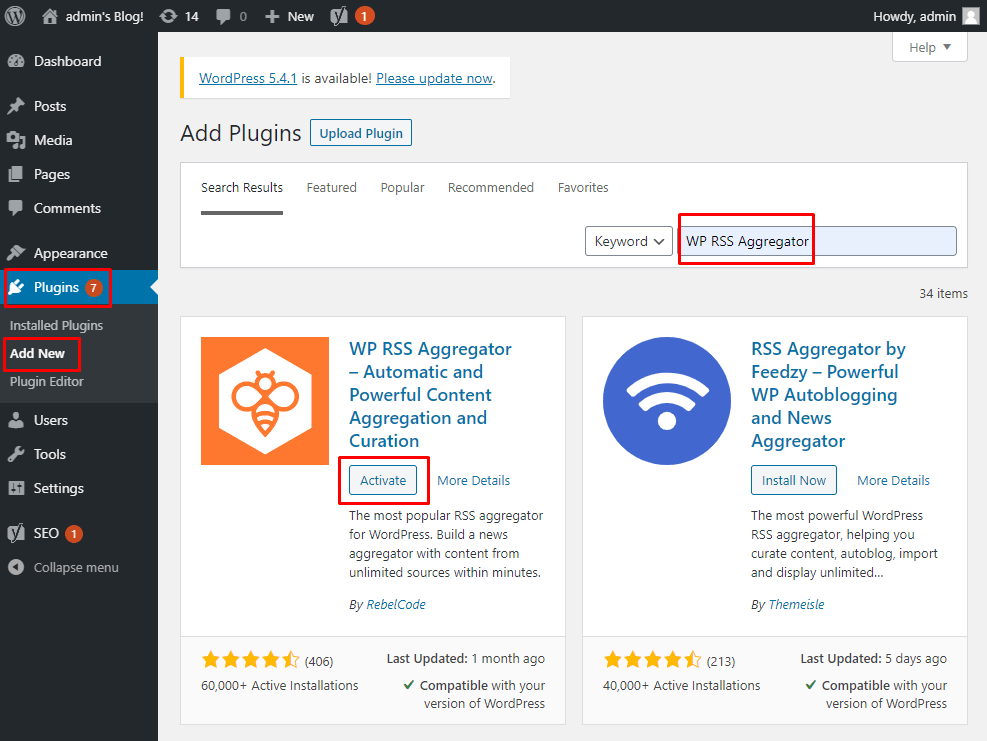Click the Howdy, admin account text

[915, 16]
